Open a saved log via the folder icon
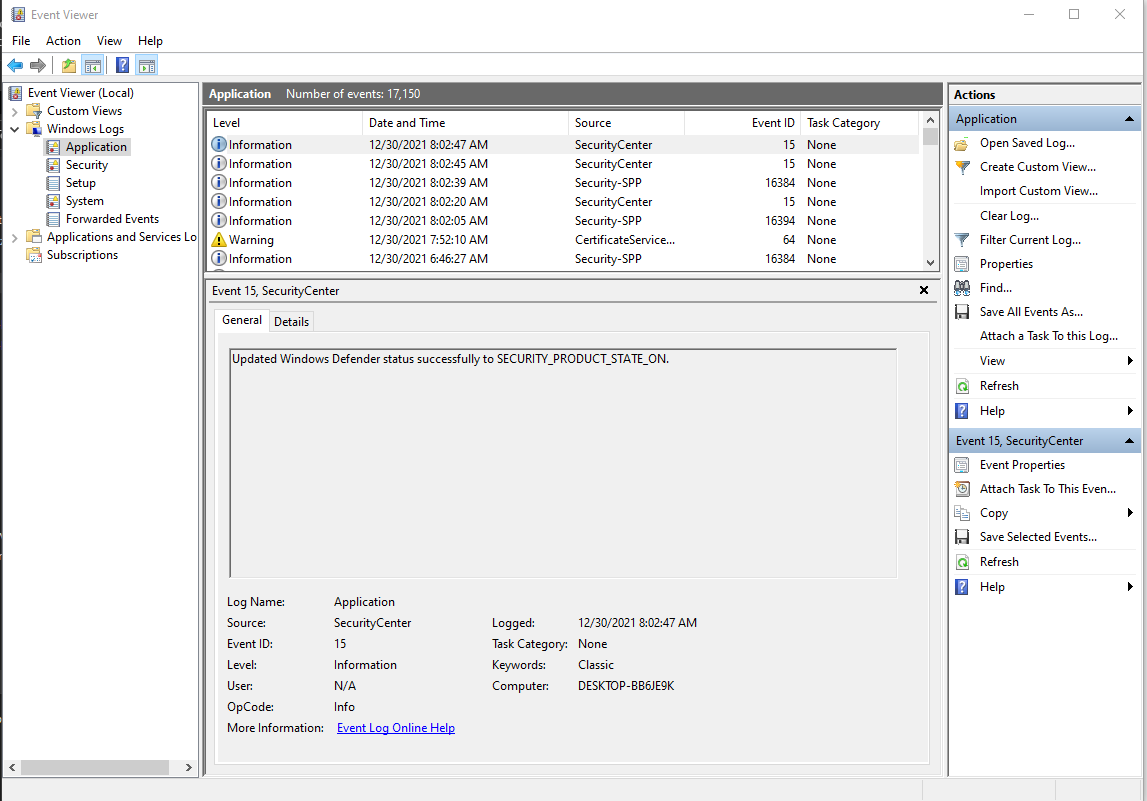This screenshot has height=801, width=1147. click(960, 143)
